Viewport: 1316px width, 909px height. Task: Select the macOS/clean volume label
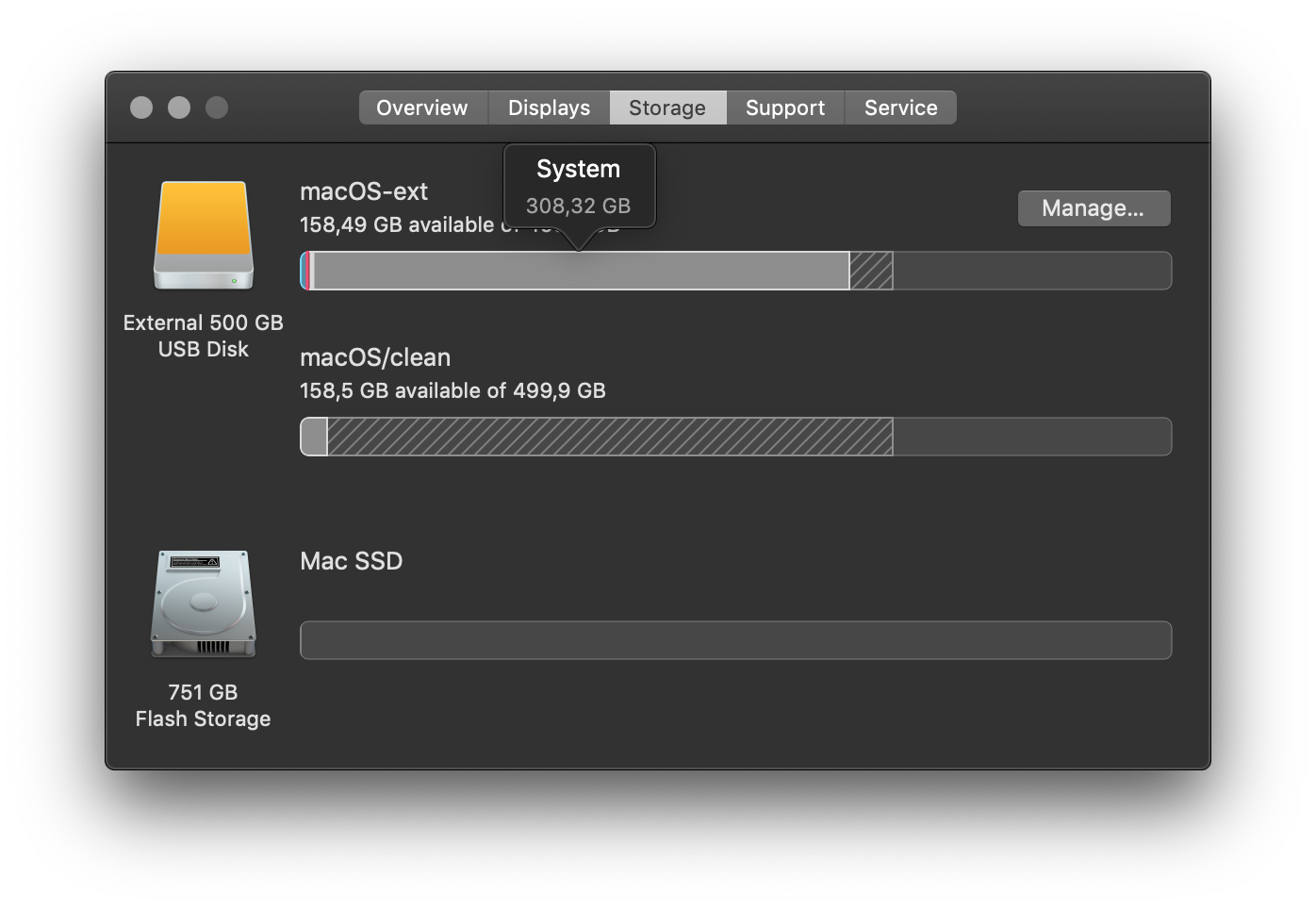[x=374, y=357]
